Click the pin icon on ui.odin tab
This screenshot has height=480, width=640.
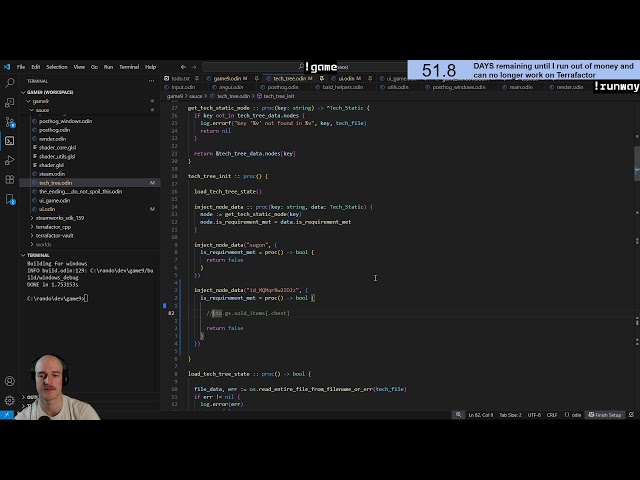click(370, 78)
